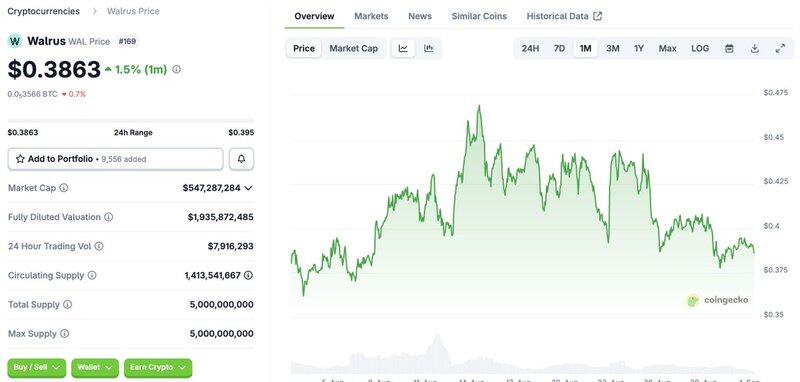800x382 pixels.
Task: Expand chart to fullscreen
Action: [780, 48]
